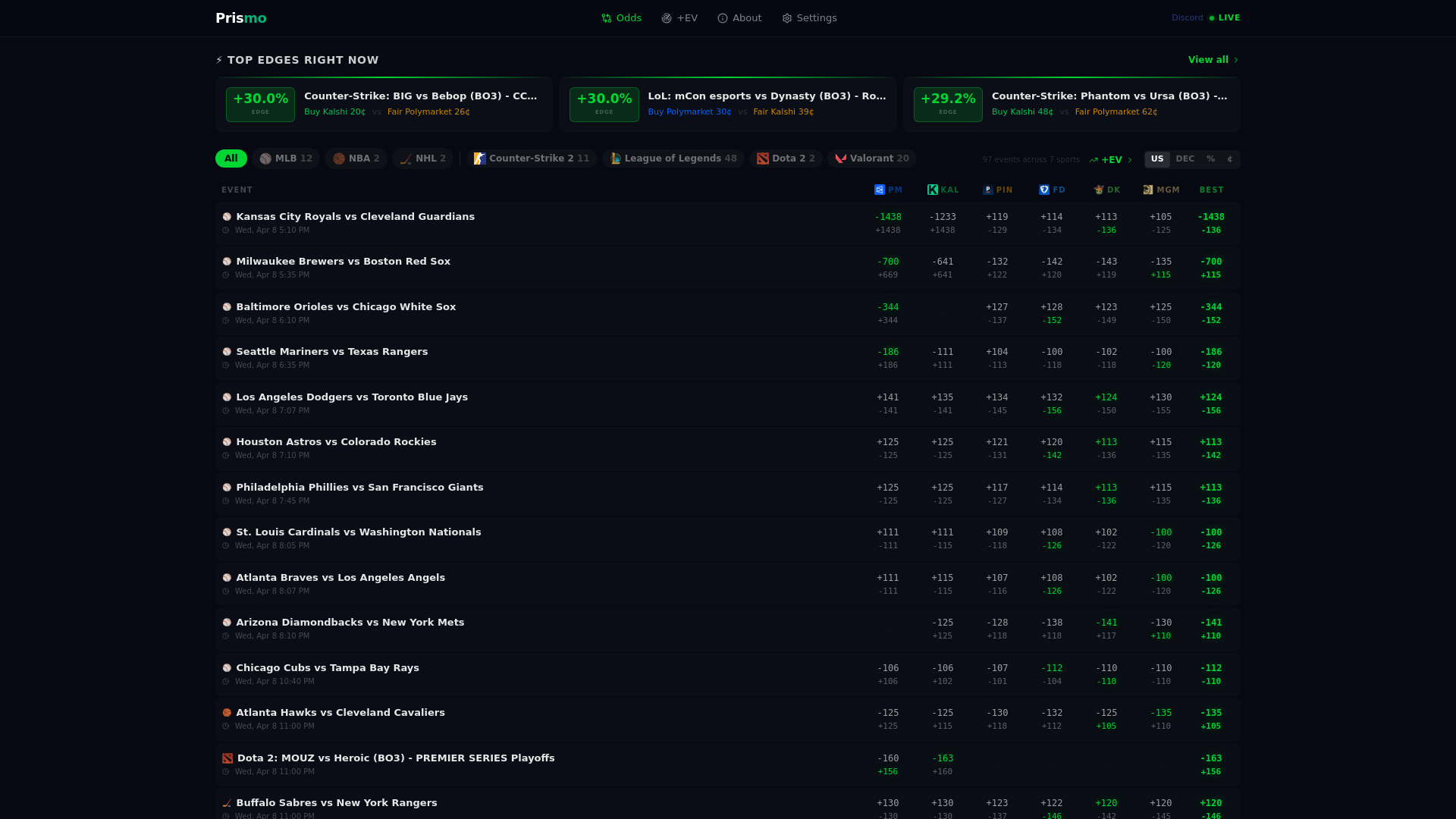Click DK odds +124 in Dodgers row

click(1106, 397)
